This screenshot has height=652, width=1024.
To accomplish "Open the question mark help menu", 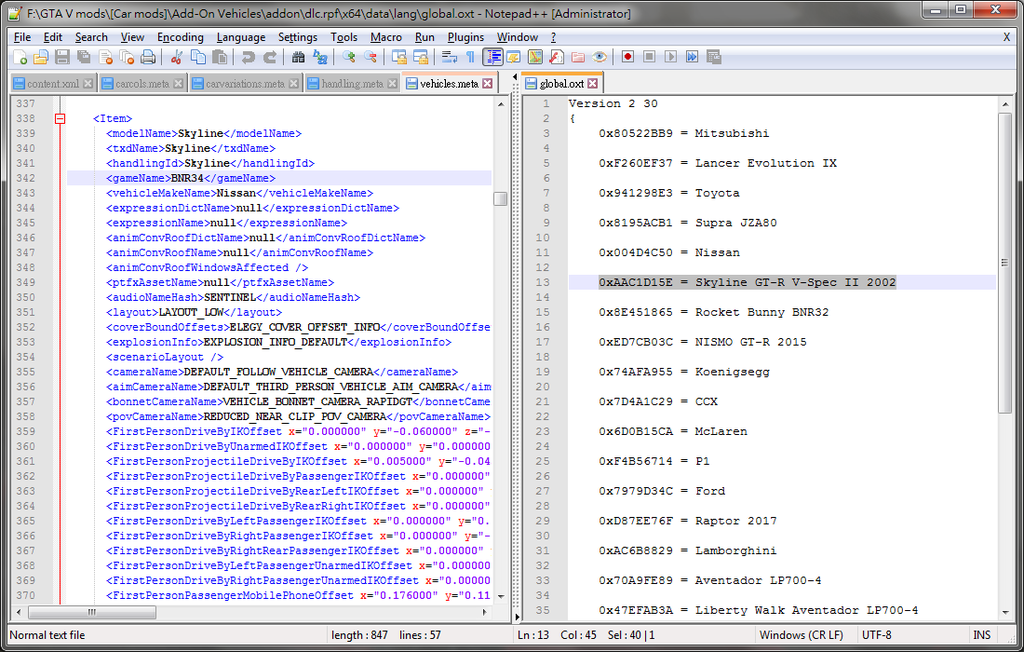I will click(553, 37).
